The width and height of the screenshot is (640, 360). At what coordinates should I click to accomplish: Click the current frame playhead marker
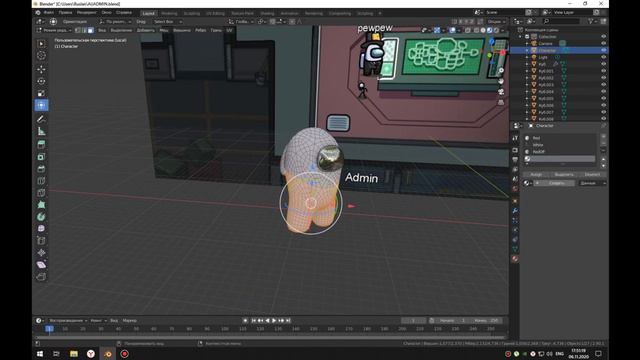(49, 329)
